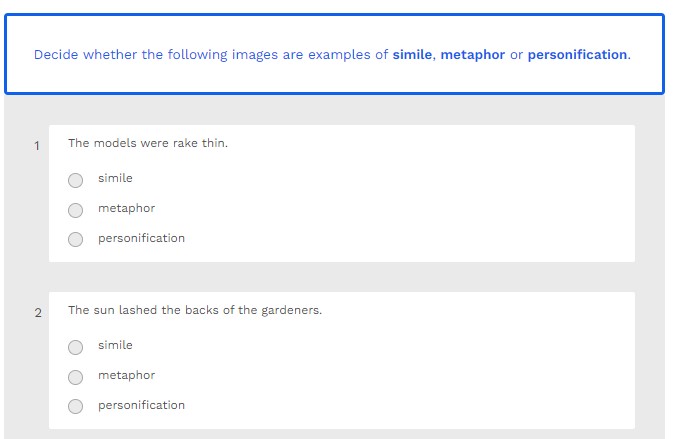Select metaphor radio circle for question 2
The height and width of the screenshot is (439, 675).
point(76,377)
